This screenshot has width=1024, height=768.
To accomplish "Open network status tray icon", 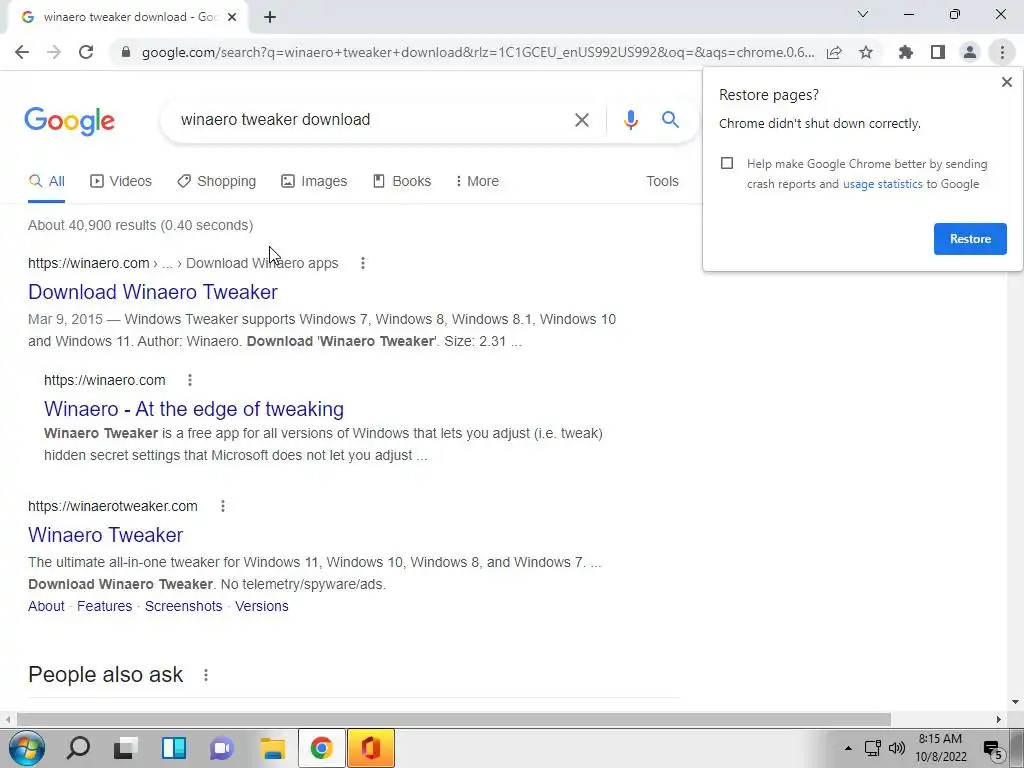I will click(872, 748).
